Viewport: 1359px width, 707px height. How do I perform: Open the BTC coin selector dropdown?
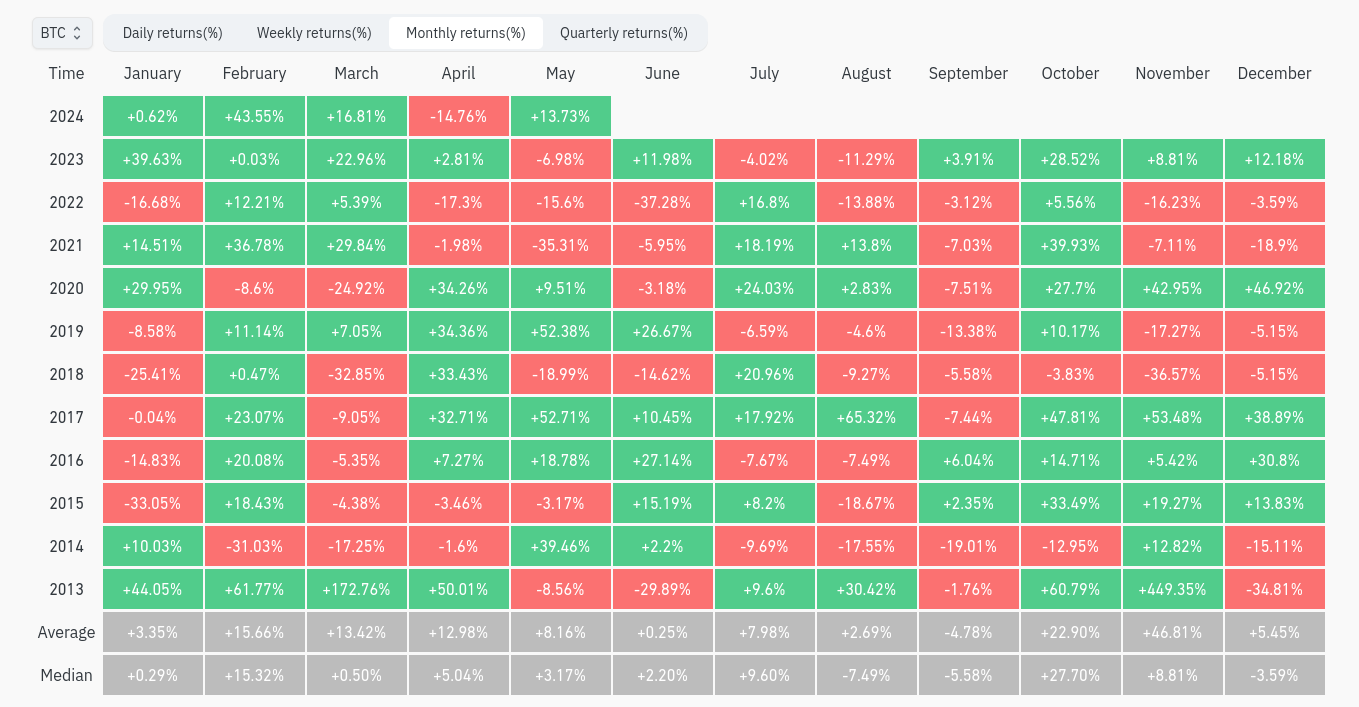coord(63,33)
